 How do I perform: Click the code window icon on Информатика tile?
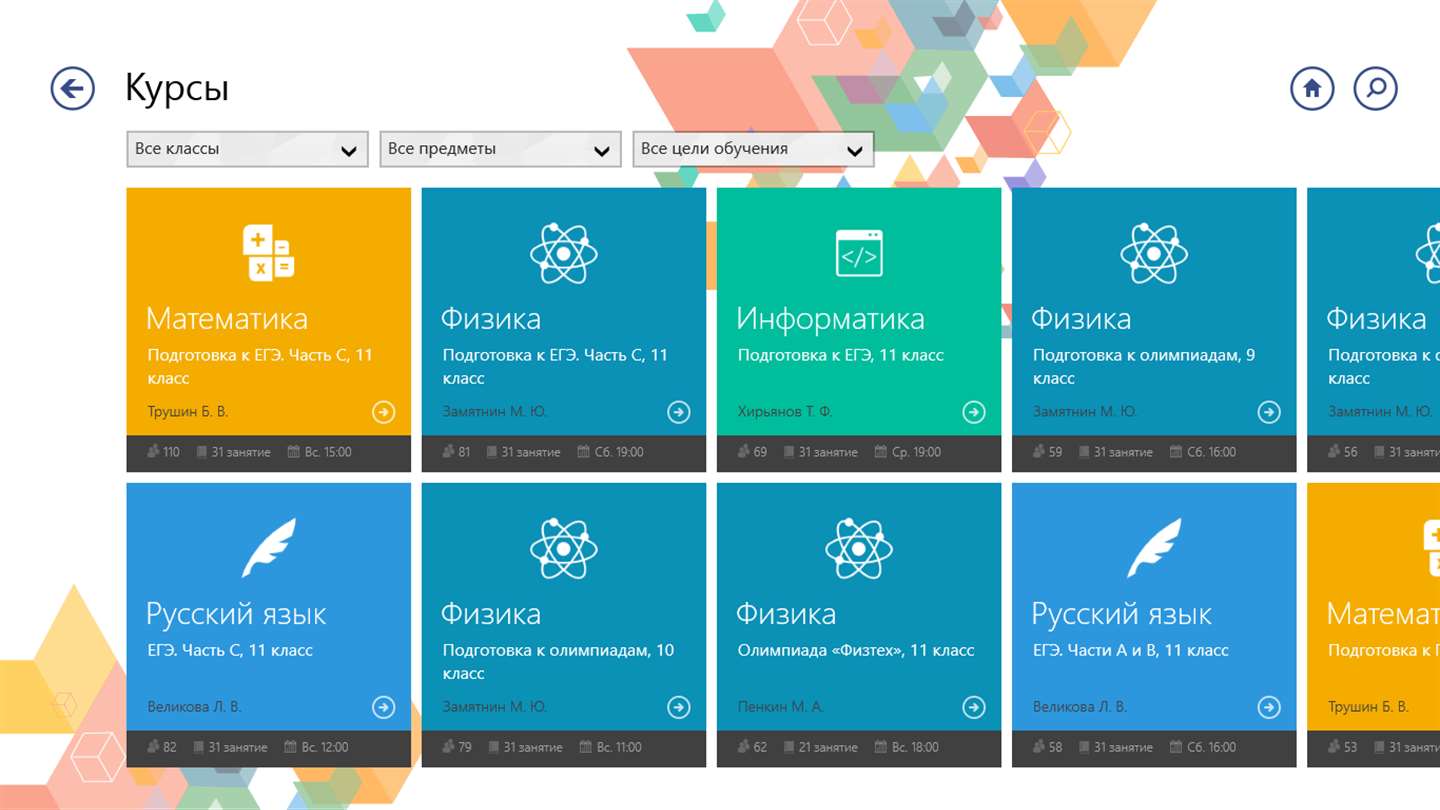[x=859, y=253]
